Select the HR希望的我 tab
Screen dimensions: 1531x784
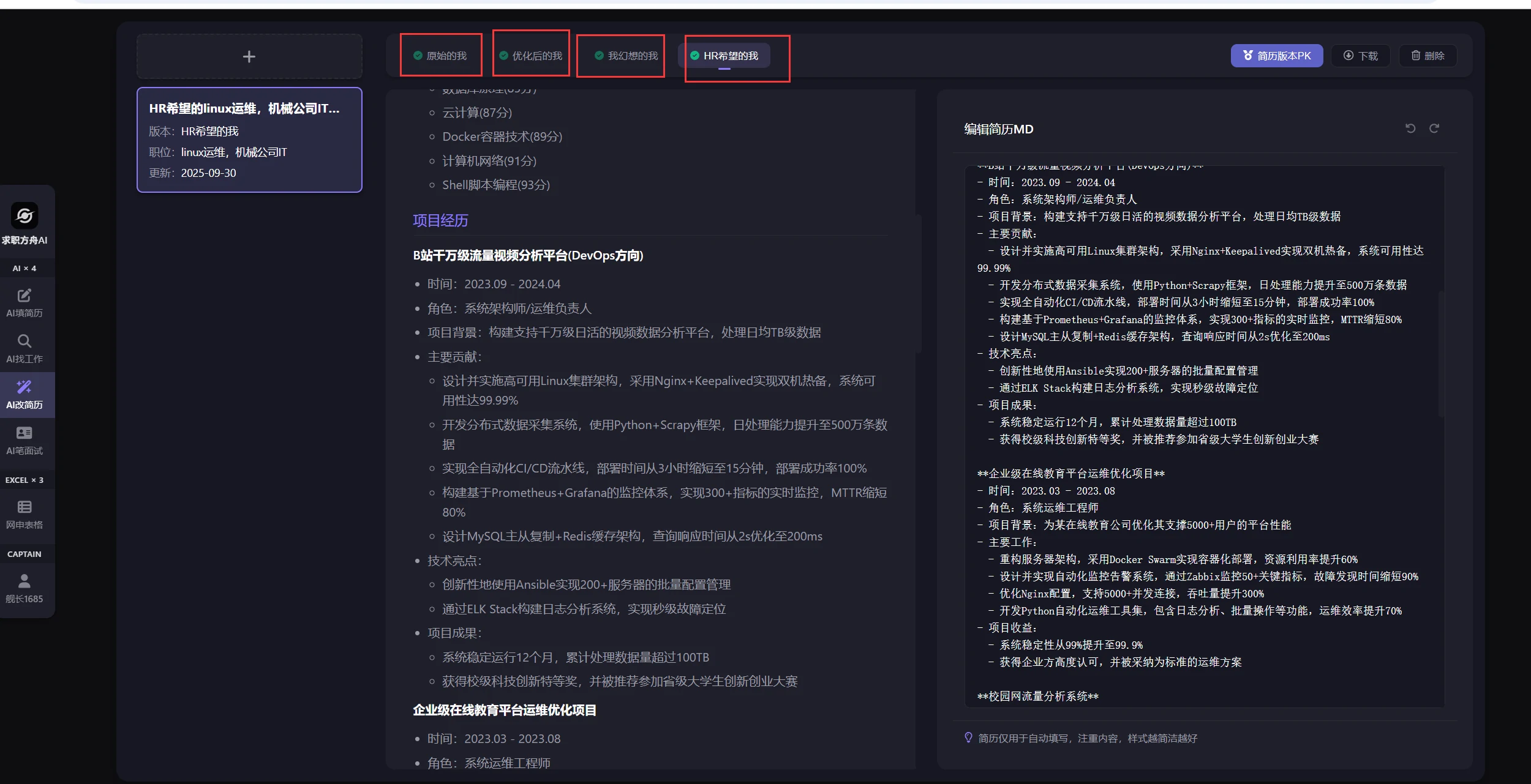[724, 56]
